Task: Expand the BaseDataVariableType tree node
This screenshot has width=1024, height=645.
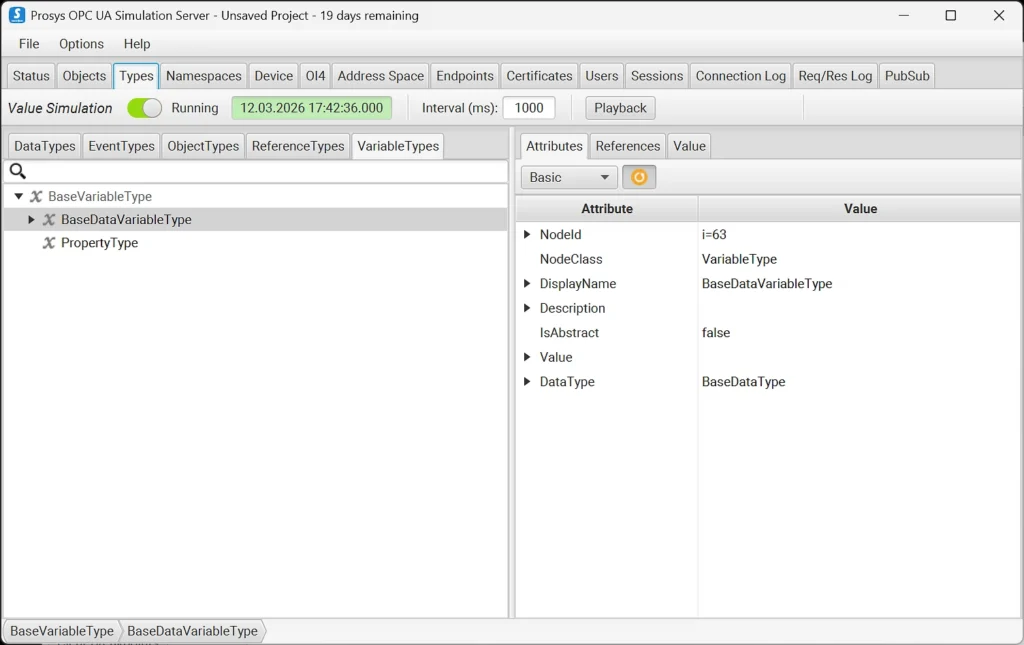Action: click(31, 220)
